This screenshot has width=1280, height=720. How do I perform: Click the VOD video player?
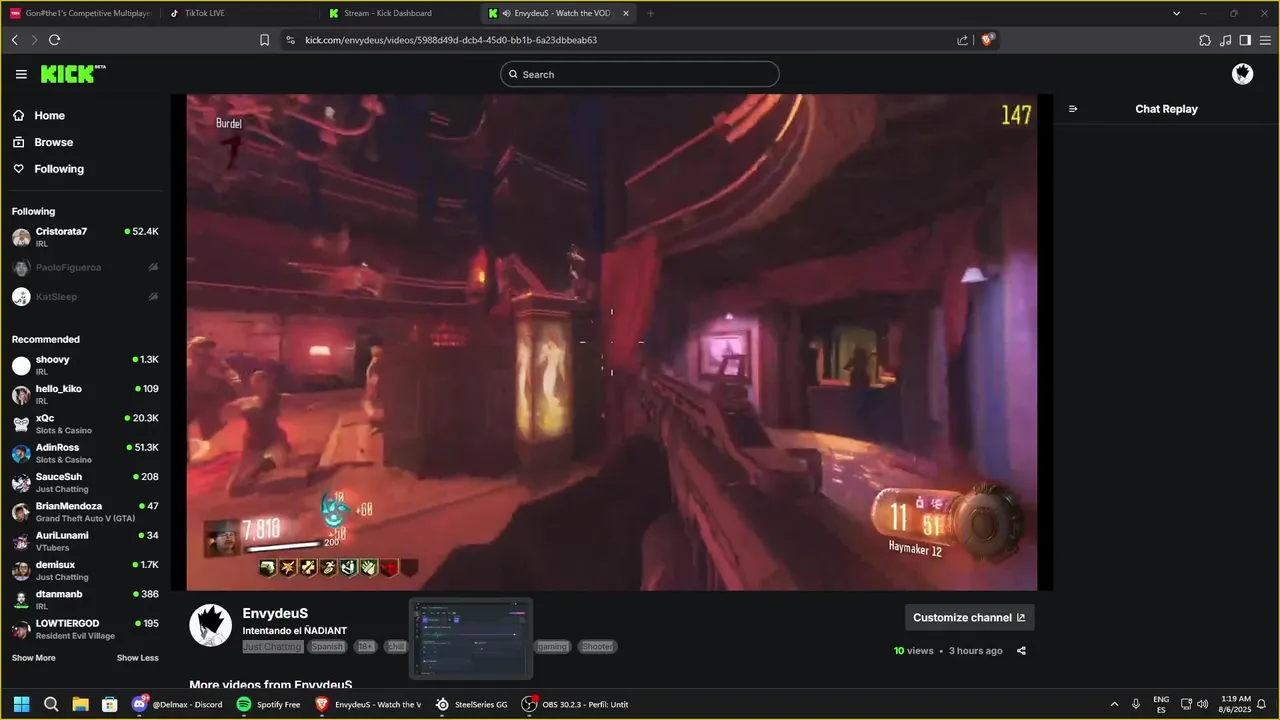click(611, 342)
